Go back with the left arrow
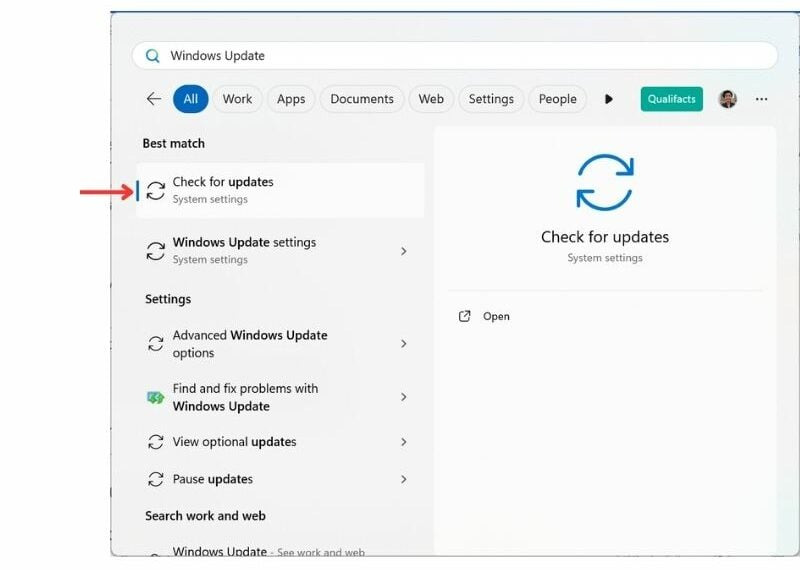Screen dimensions: 800x570 coord(154,98)
